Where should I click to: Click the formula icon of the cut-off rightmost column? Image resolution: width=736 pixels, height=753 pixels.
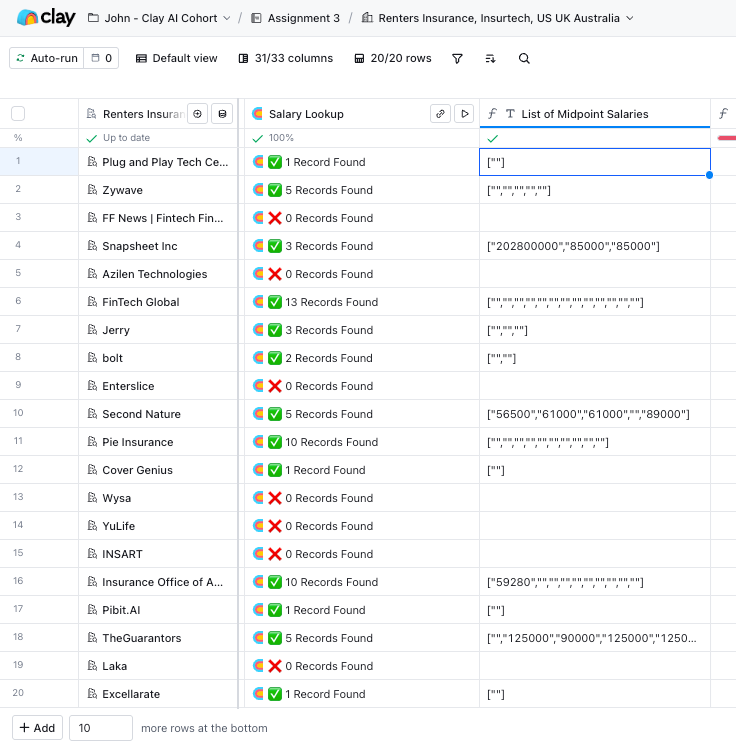coord(723,113)
